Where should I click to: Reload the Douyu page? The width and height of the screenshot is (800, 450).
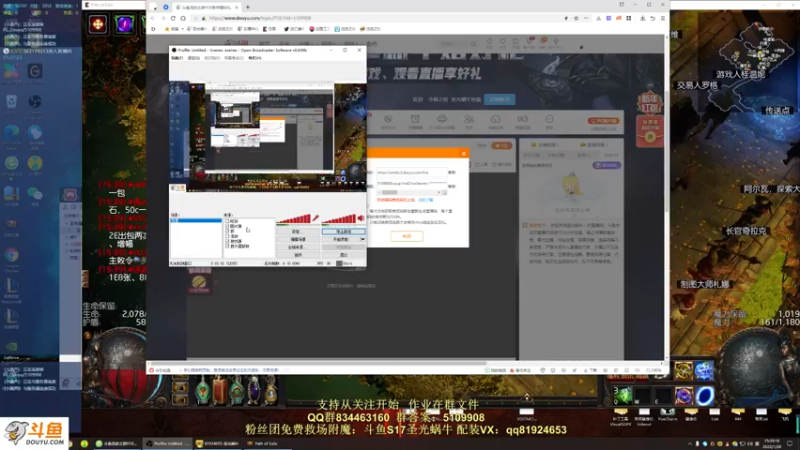pos(173,18)
